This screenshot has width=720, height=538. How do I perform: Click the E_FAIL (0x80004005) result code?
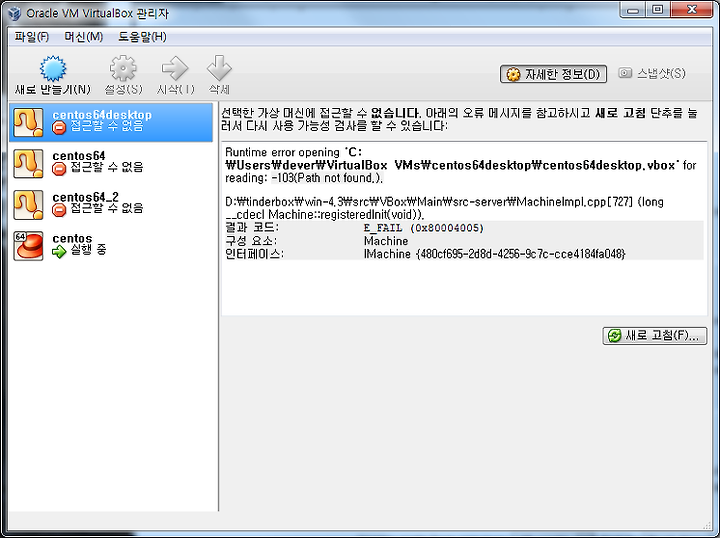click(x=423, y=228)
